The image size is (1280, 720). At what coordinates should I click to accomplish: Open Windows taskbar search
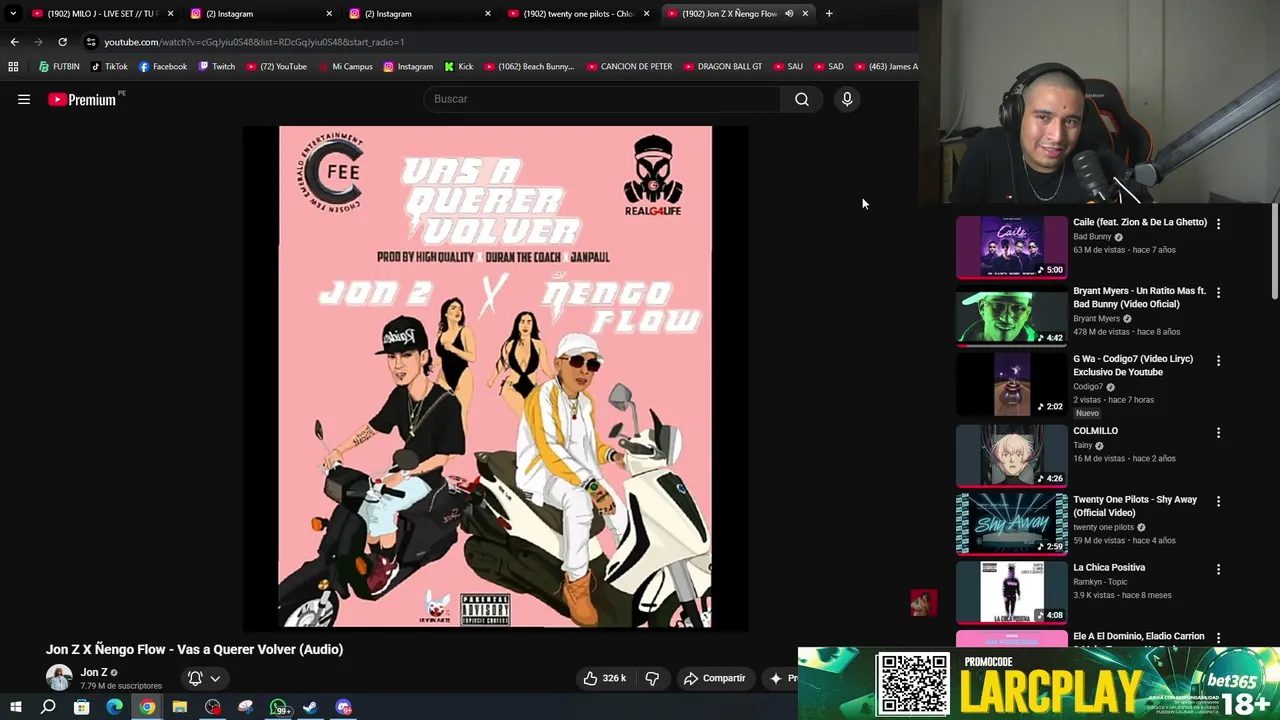coord(48,708)
